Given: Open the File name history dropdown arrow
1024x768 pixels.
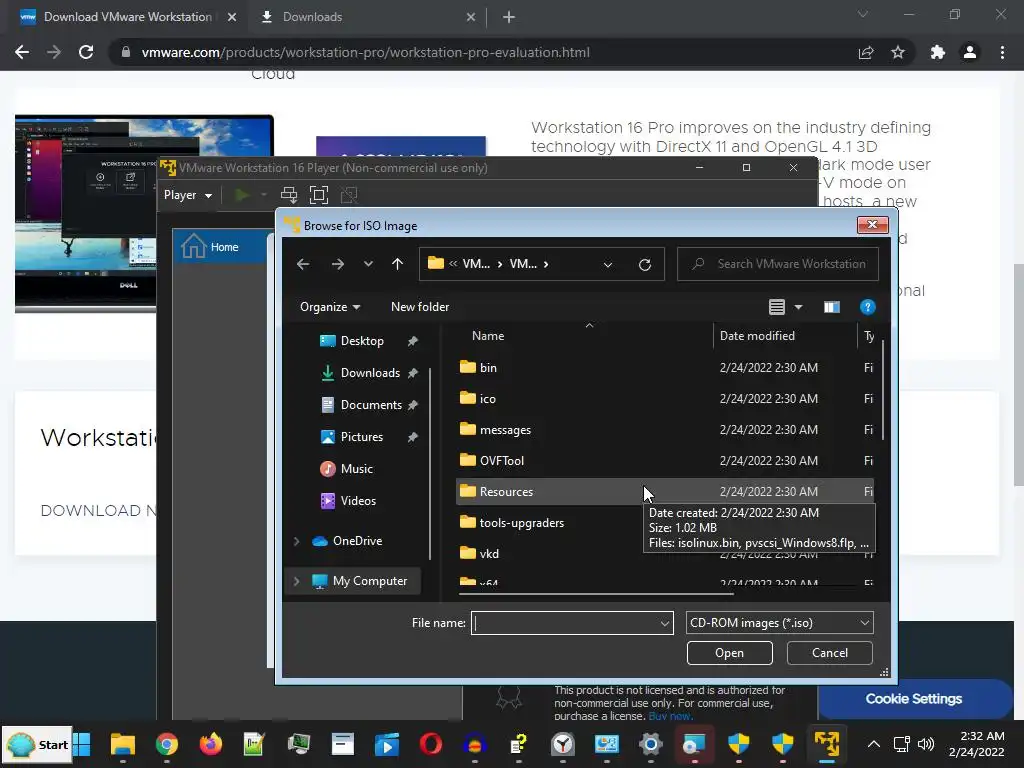Looking at the screenshot, I should pyautogui.click(x=665, y=623).
